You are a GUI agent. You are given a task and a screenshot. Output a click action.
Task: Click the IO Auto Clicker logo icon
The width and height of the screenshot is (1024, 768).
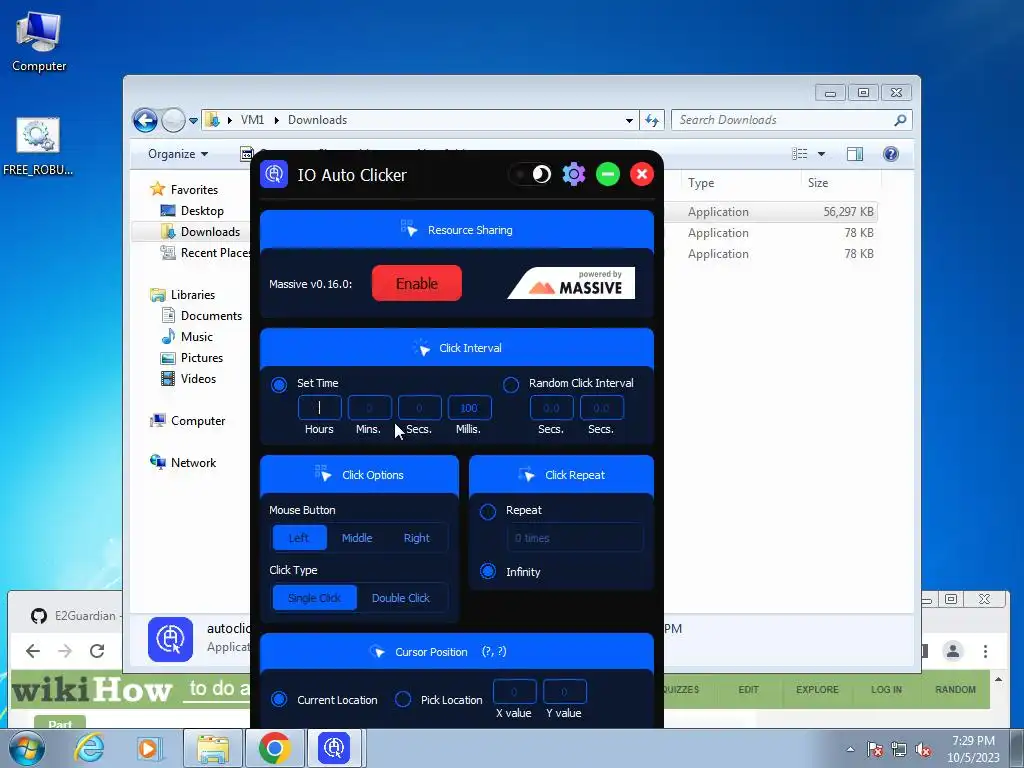tap(274, 174)
